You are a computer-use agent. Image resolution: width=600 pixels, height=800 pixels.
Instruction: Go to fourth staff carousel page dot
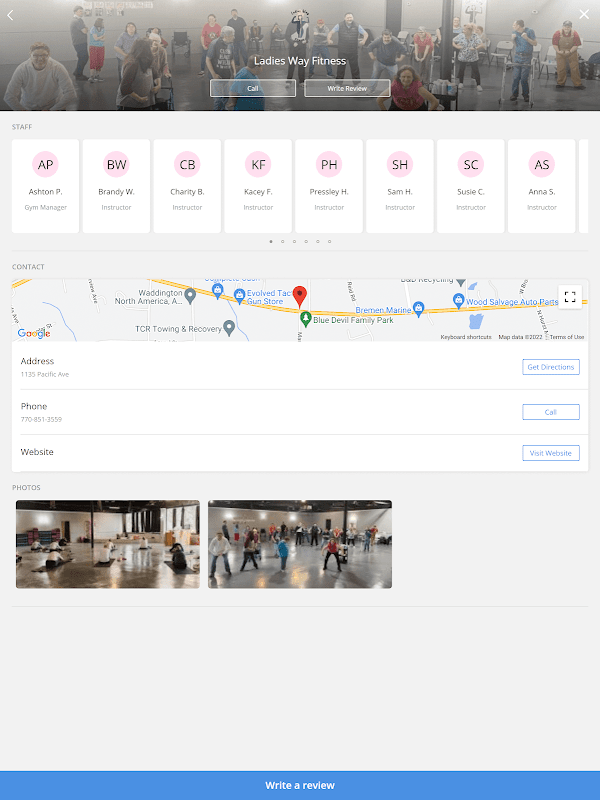(x=306, y=241)
